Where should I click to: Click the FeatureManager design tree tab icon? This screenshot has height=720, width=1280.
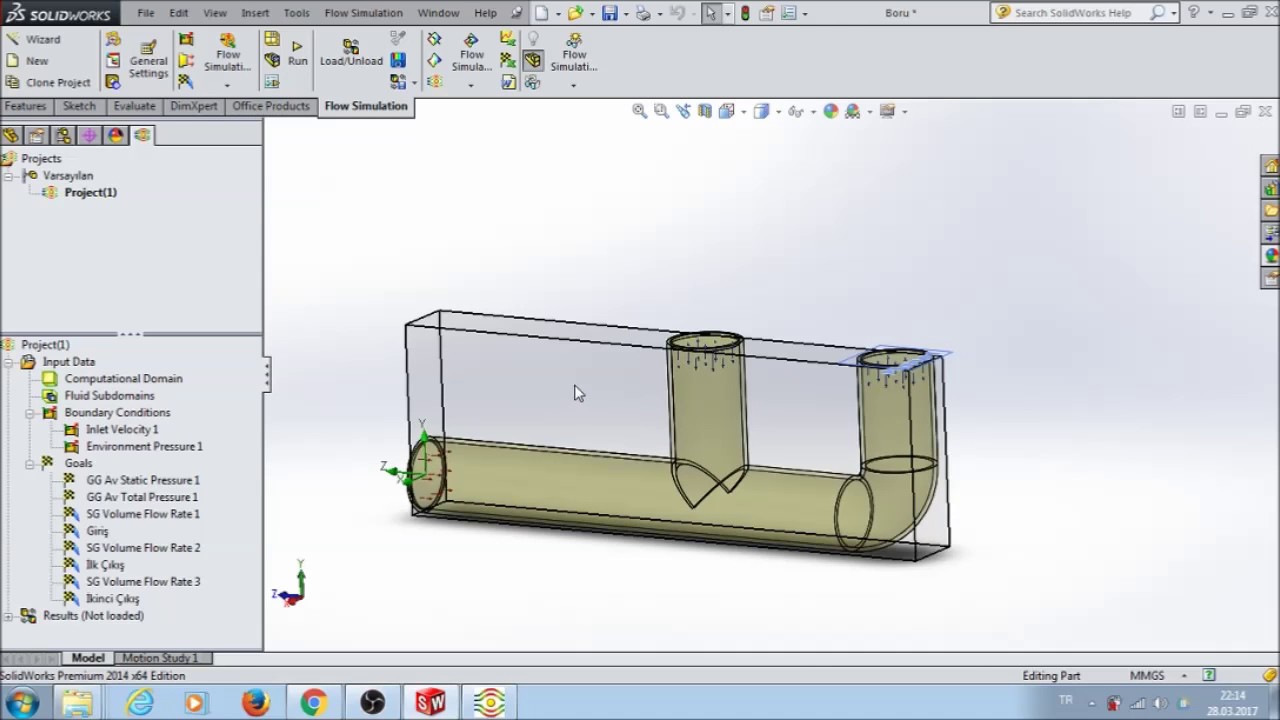click(12, 135)
